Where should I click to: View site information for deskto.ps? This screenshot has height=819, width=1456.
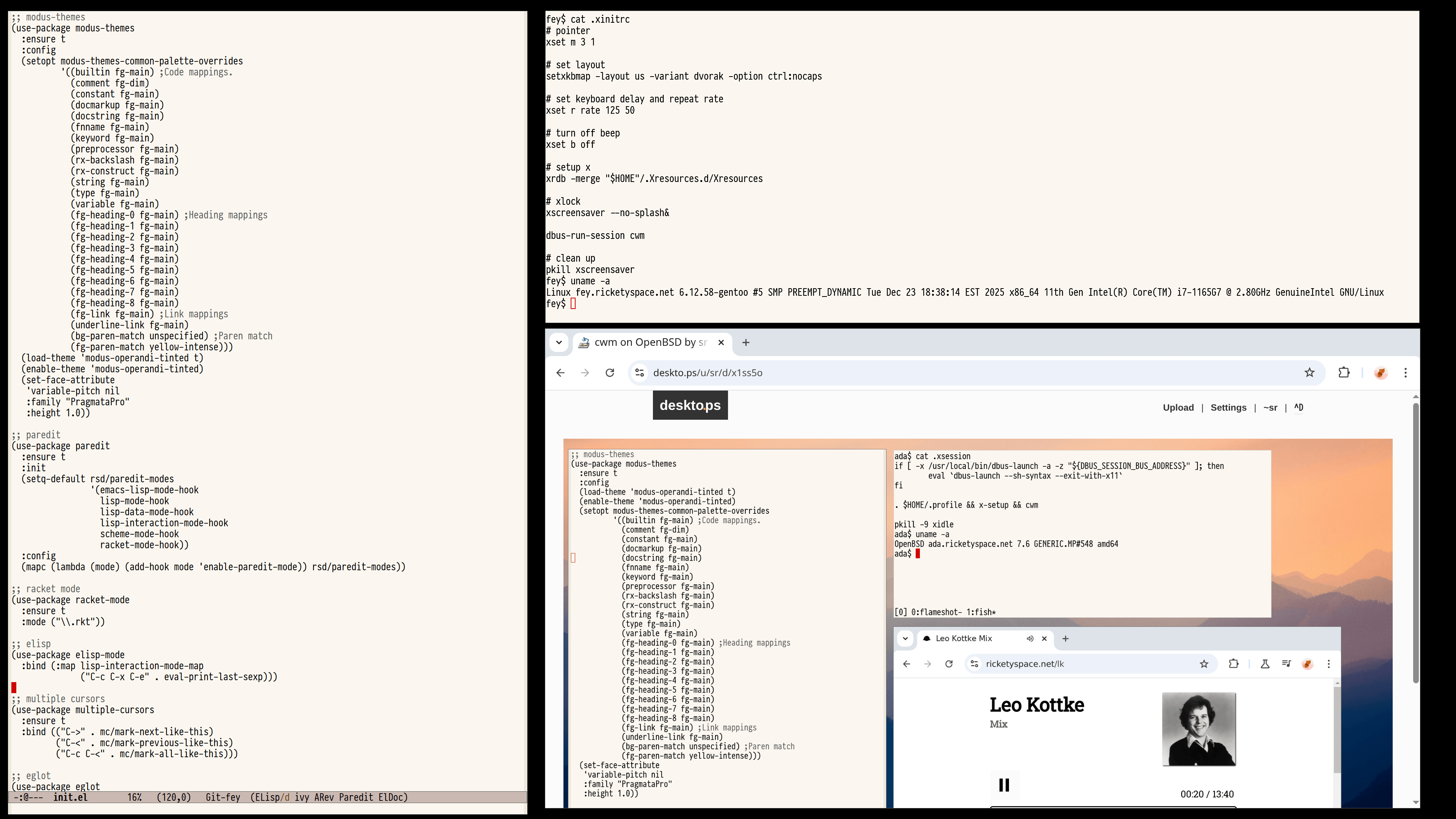[x=639, y=372]
